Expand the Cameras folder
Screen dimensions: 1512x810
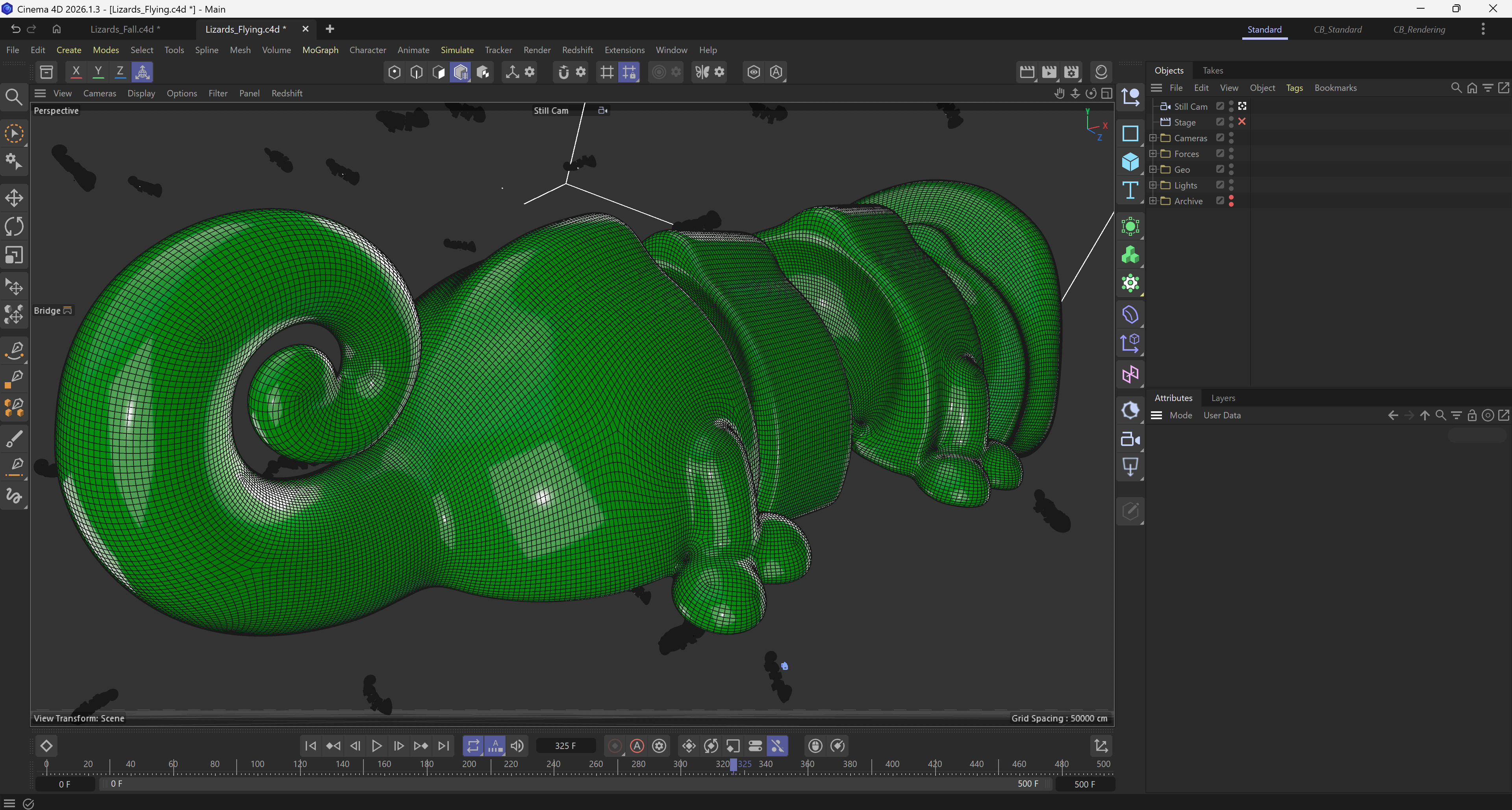point(1153,138)
